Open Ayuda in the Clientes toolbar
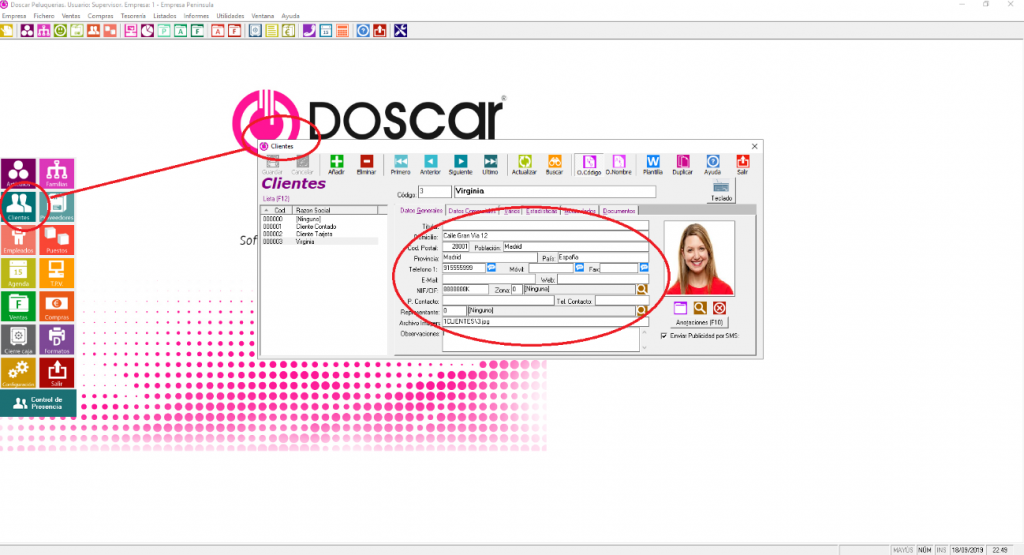Screen dimensions: 1024x555 pos(712,165)
